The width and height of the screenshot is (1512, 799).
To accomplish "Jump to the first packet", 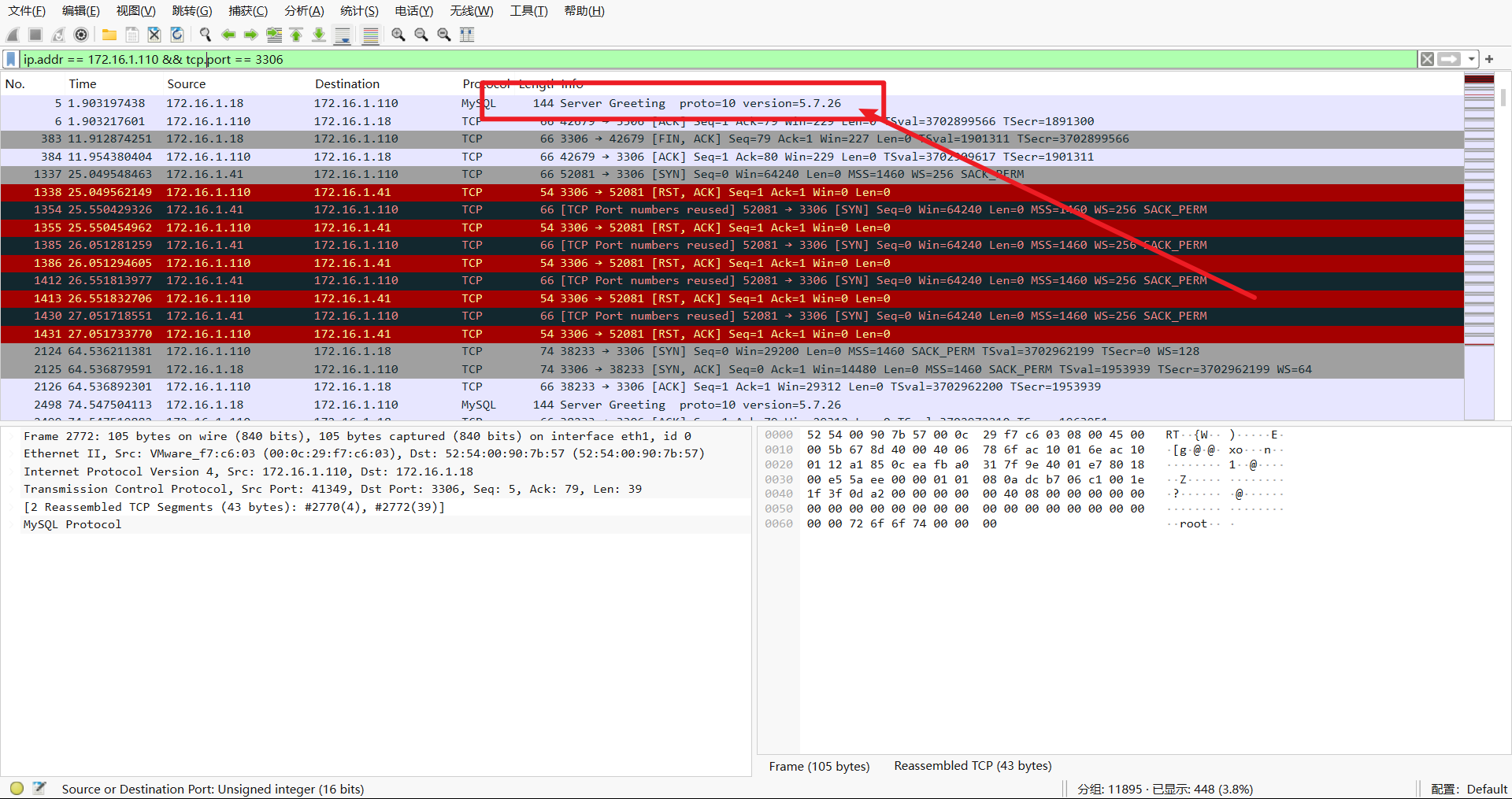I will (x=296, y=35).
